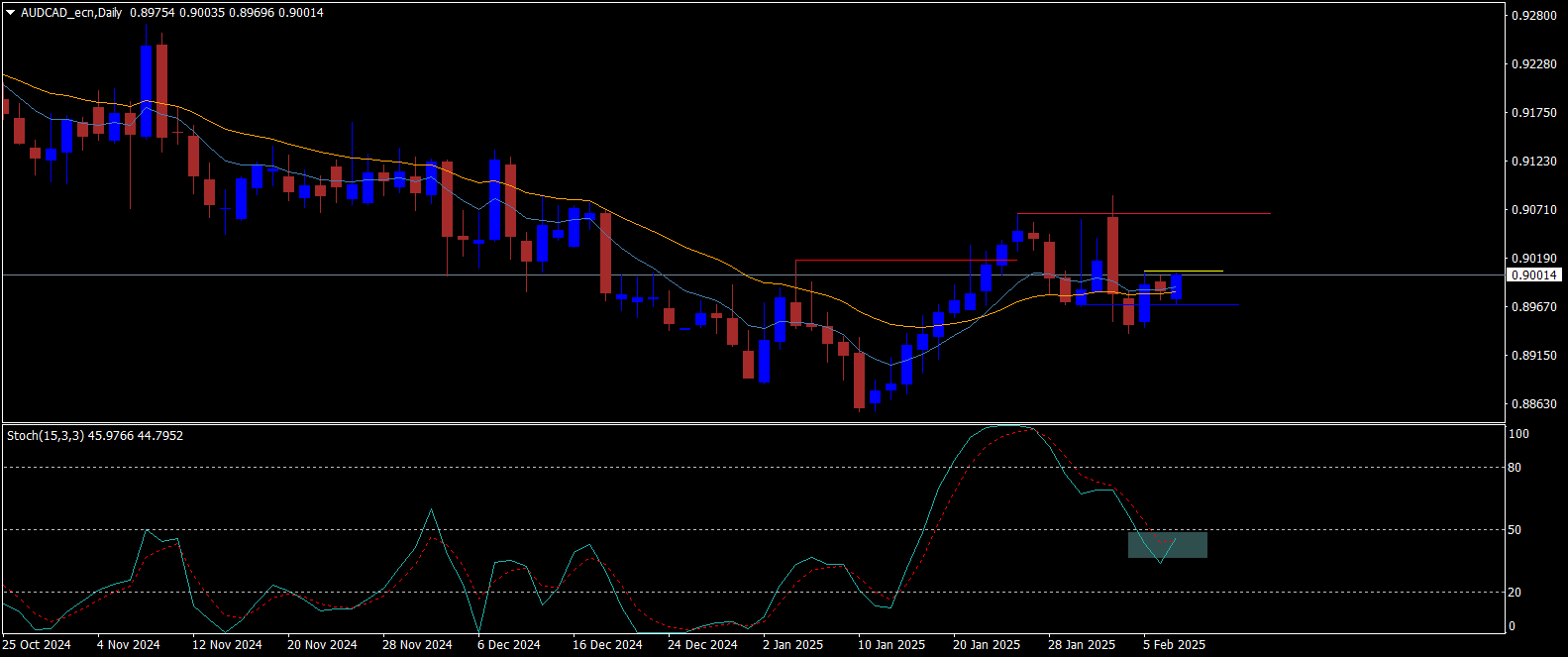The width and height of the screenshot is (1568, 657).
Task: Select the red horizontal resistance line on chart
Action: 906,261
